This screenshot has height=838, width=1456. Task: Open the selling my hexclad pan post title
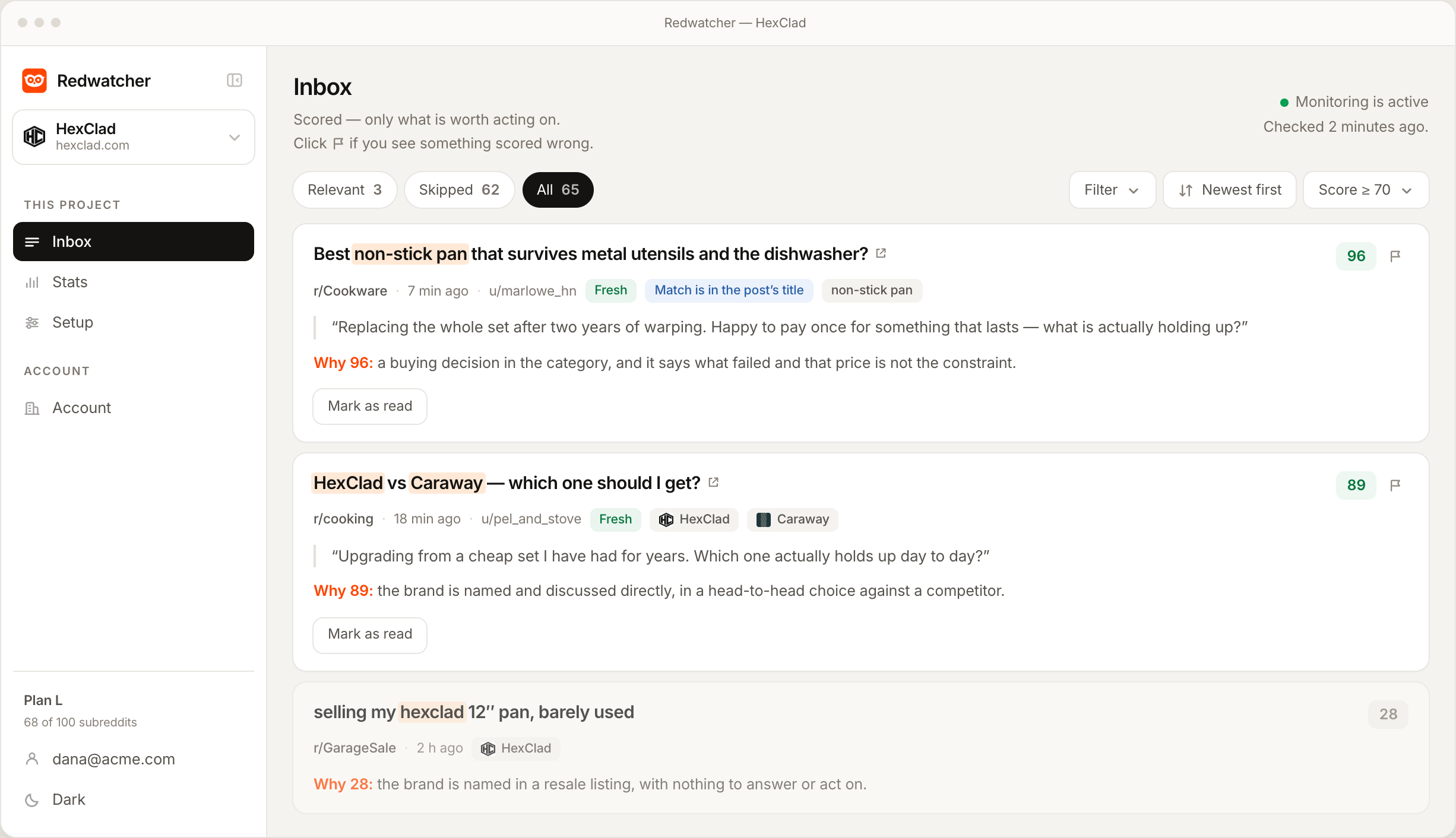click(x=474, y=712)
